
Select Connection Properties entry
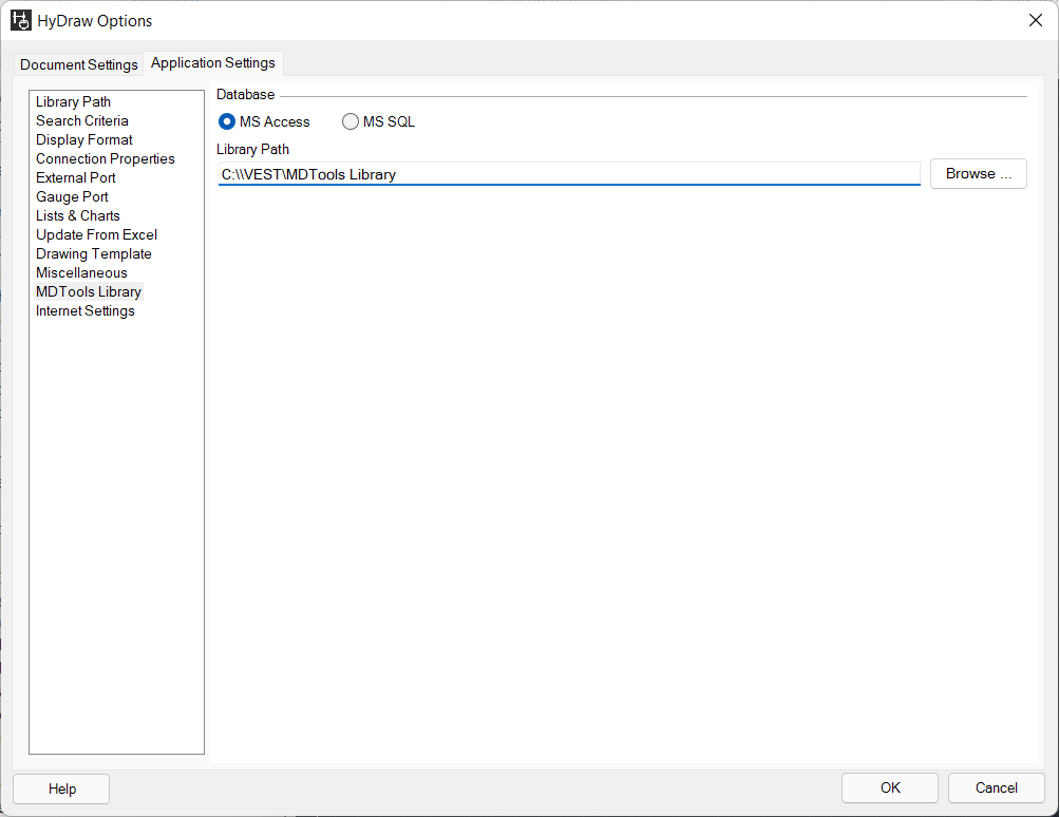pyautogui.click(x=105, y=158)
